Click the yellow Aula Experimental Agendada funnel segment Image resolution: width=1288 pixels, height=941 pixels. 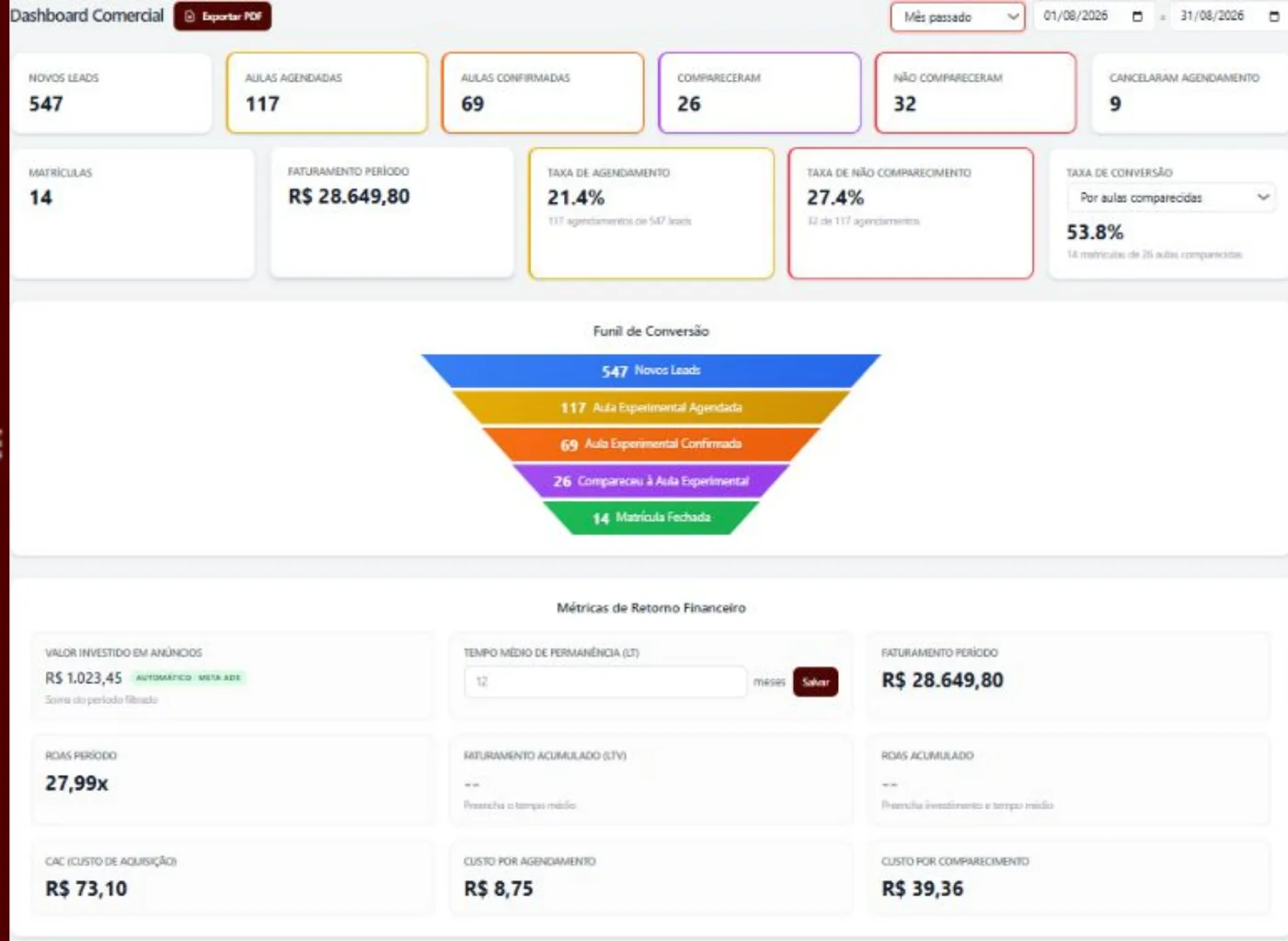coord(651,407)
